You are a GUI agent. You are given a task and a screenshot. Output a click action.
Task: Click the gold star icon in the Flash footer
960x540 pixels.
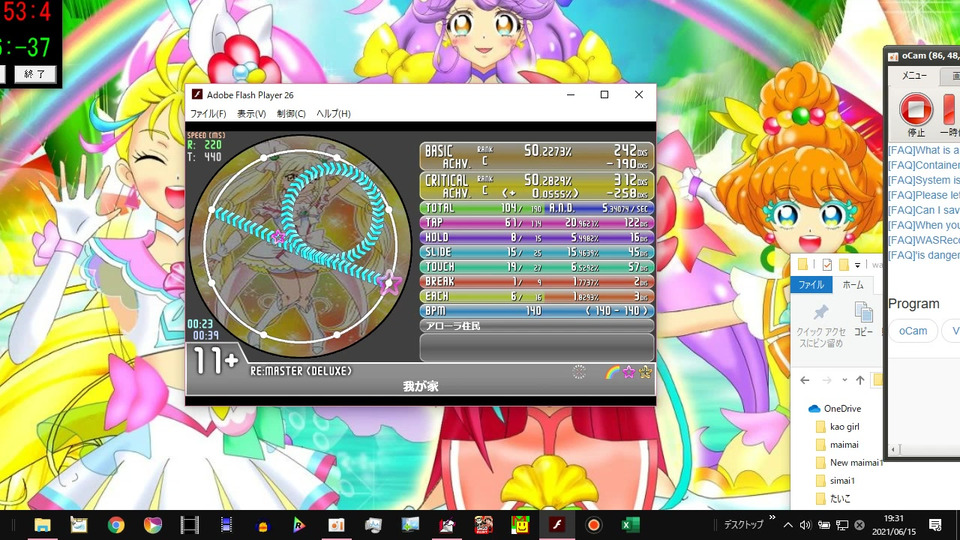(x=645, y=372)
